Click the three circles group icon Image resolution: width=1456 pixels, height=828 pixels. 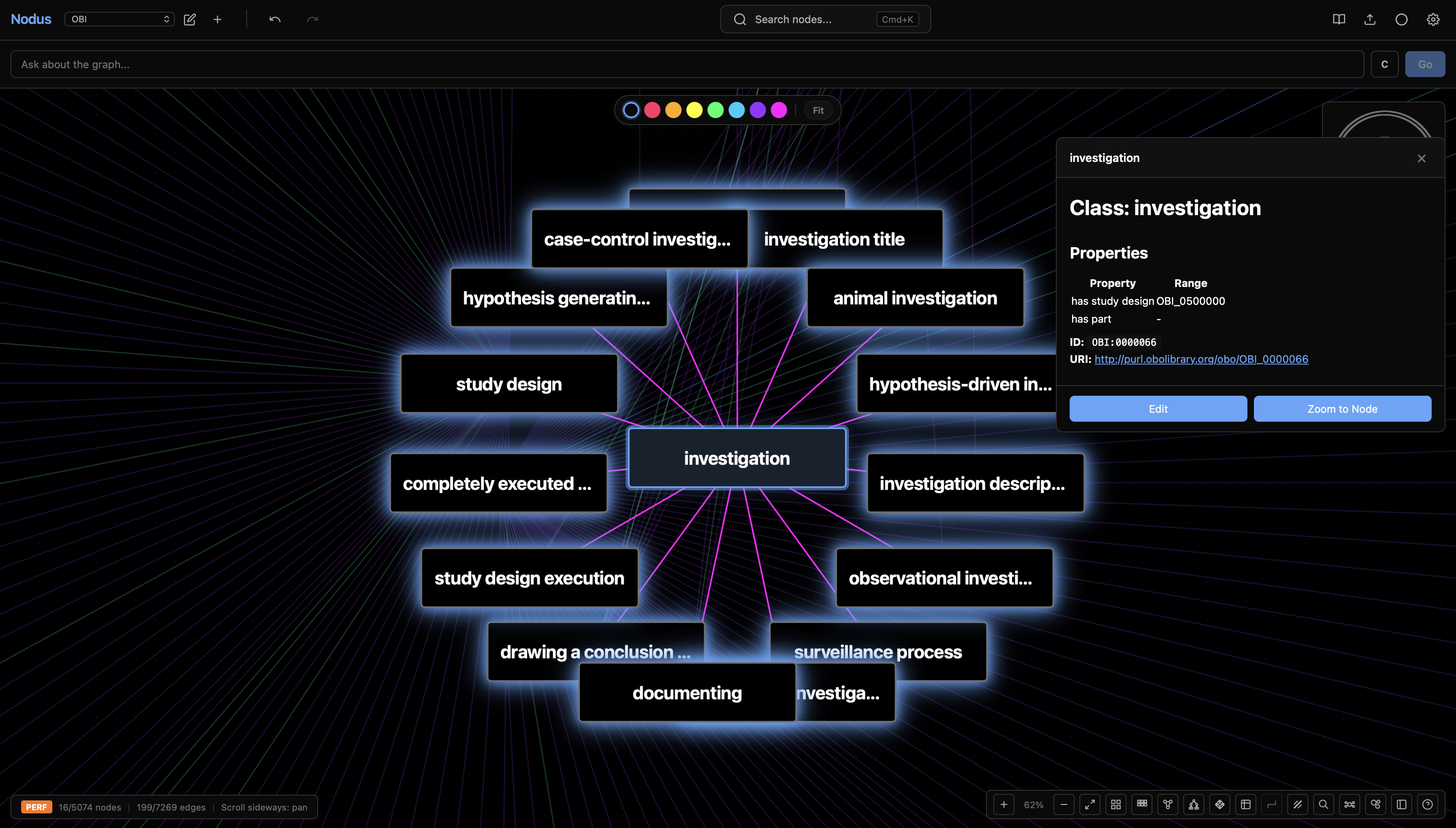coord(1375,805)
